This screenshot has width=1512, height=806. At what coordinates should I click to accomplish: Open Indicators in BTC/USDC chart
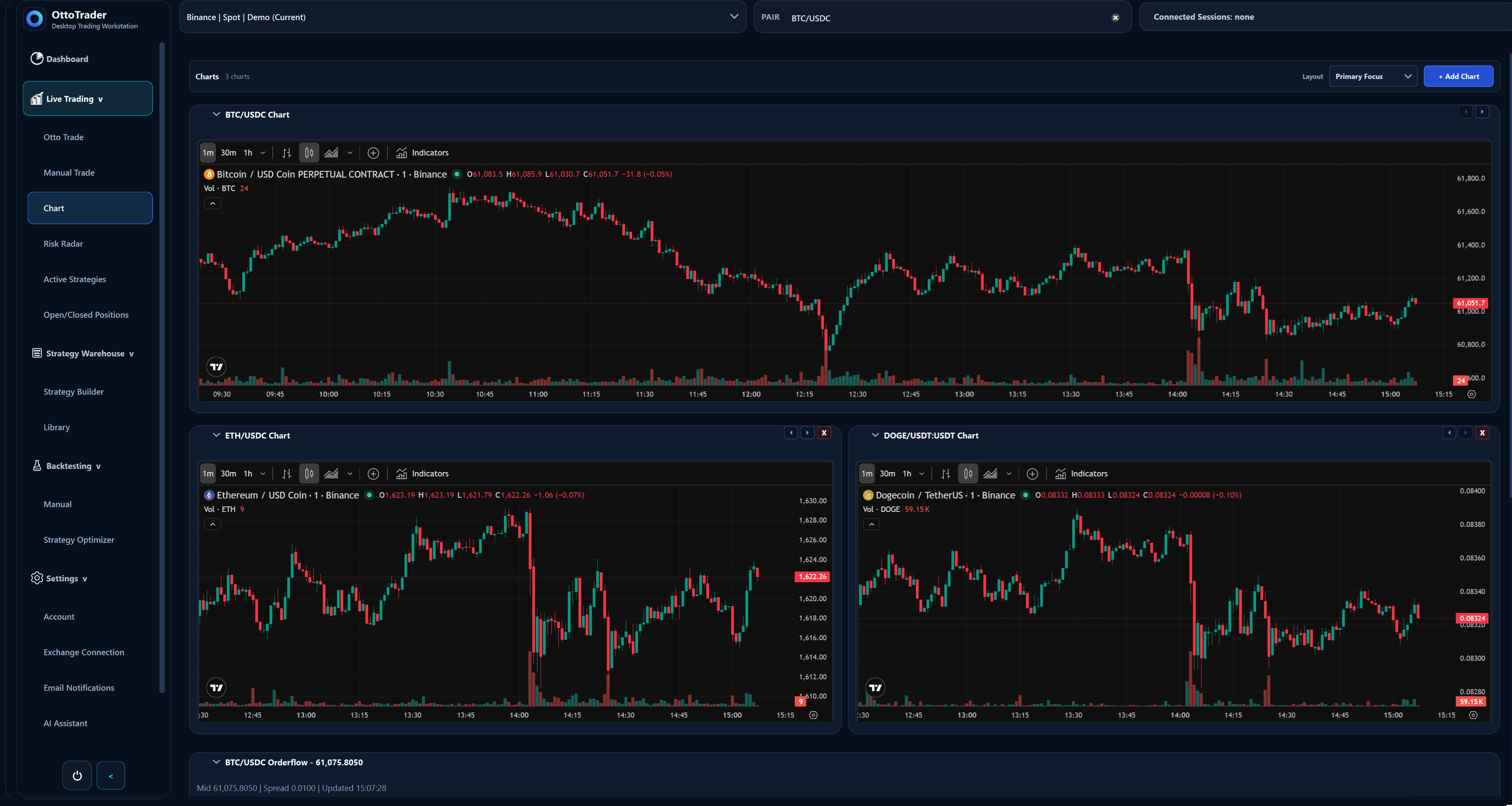(x=423, y=153)
